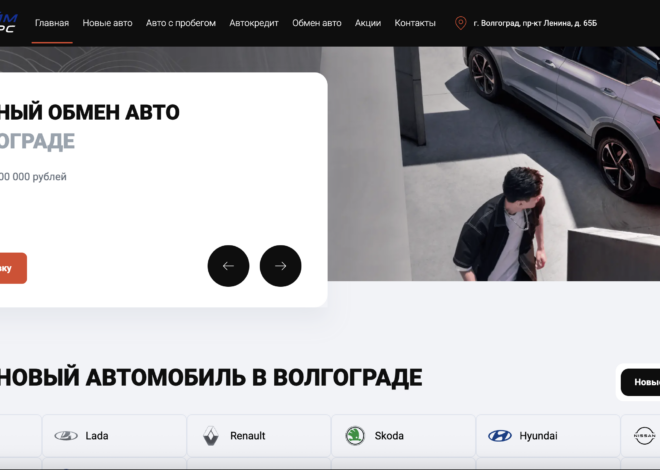Click the green Skoda logo icon
Viewport: 660px width, 470px height.
click(355, 435)
